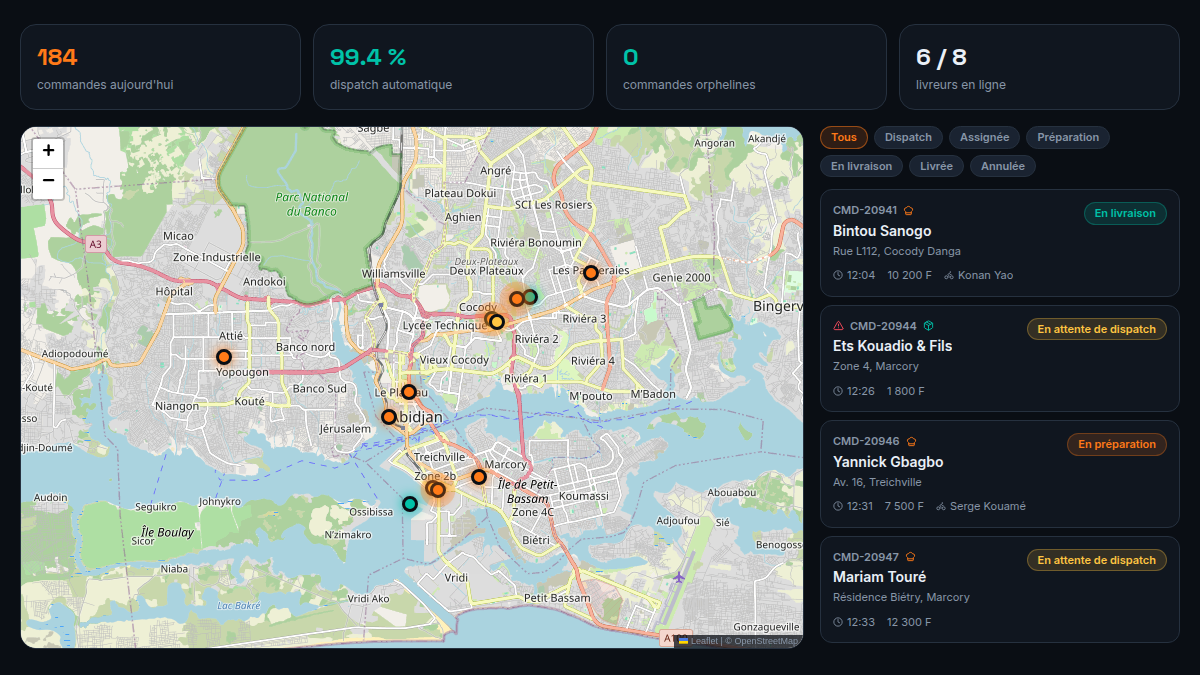
Task: Click the address Av. 16, Treichville
Action: (877, 482)
